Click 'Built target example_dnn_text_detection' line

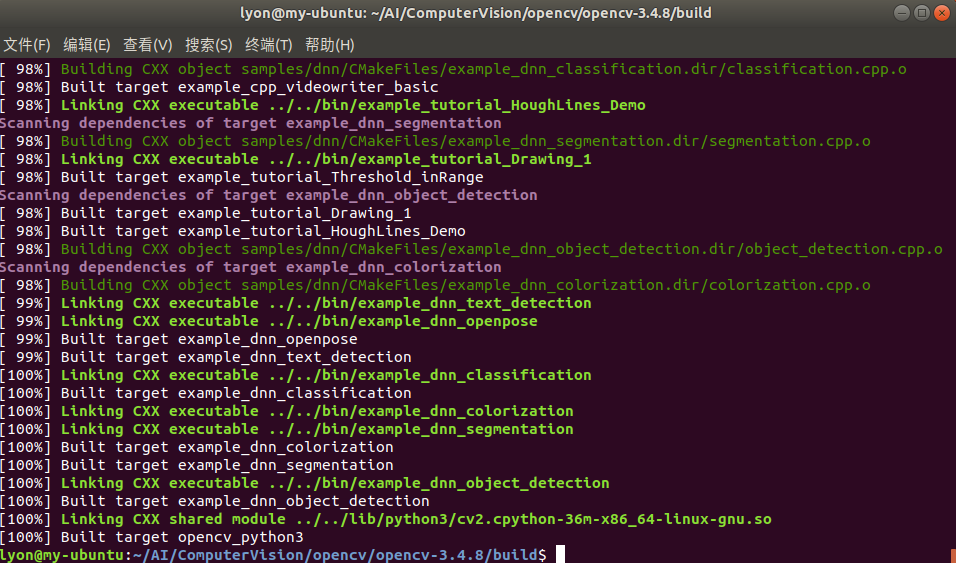[x=206, y=357]
